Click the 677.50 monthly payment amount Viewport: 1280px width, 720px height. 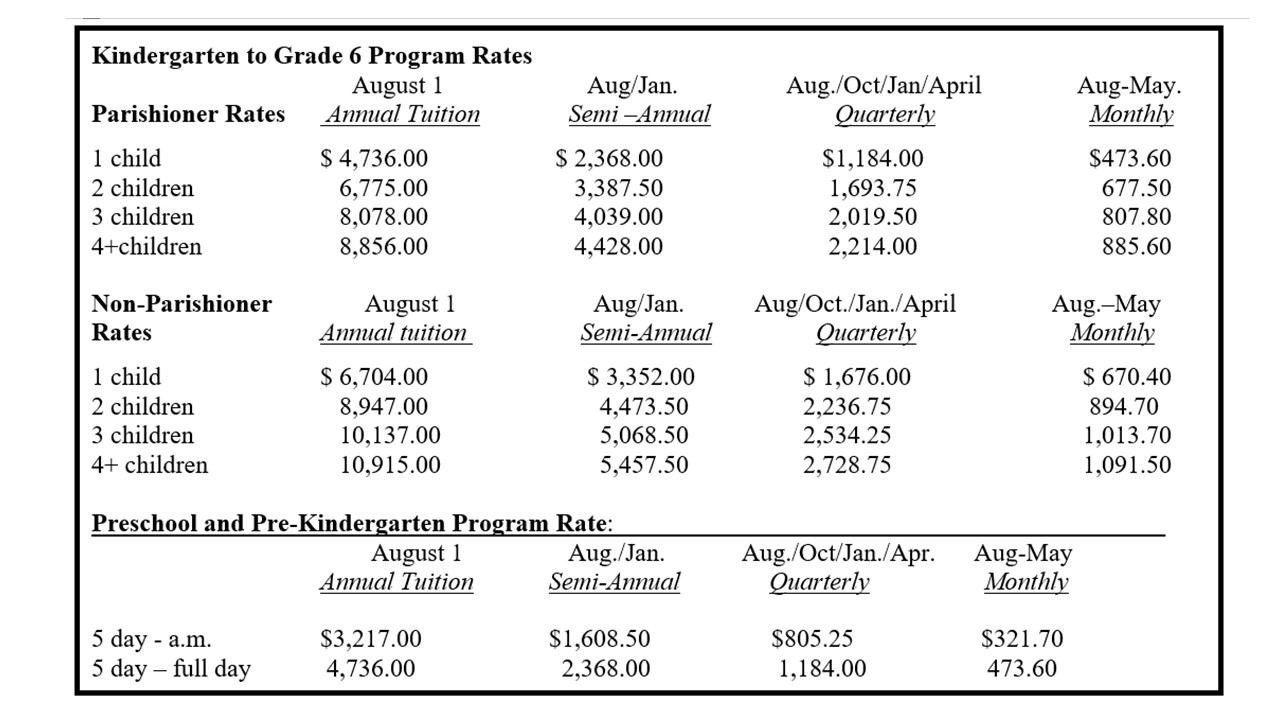pyautogui.click(x=1136, y=188)
